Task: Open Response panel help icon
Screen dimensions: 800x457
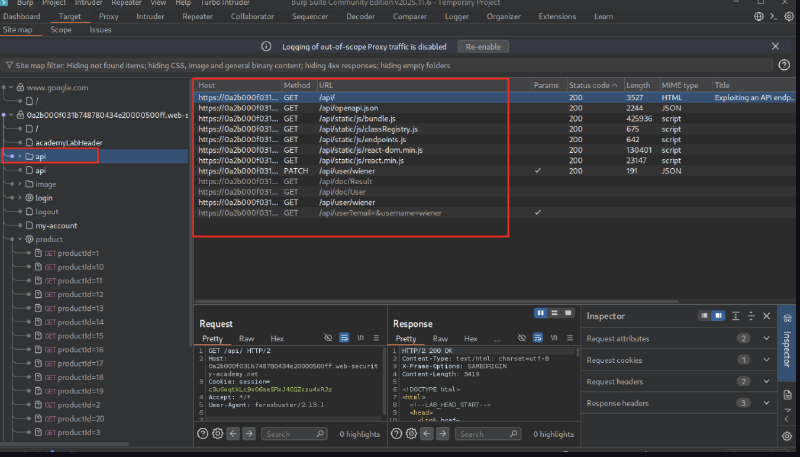Action: (x=396, y=434)
